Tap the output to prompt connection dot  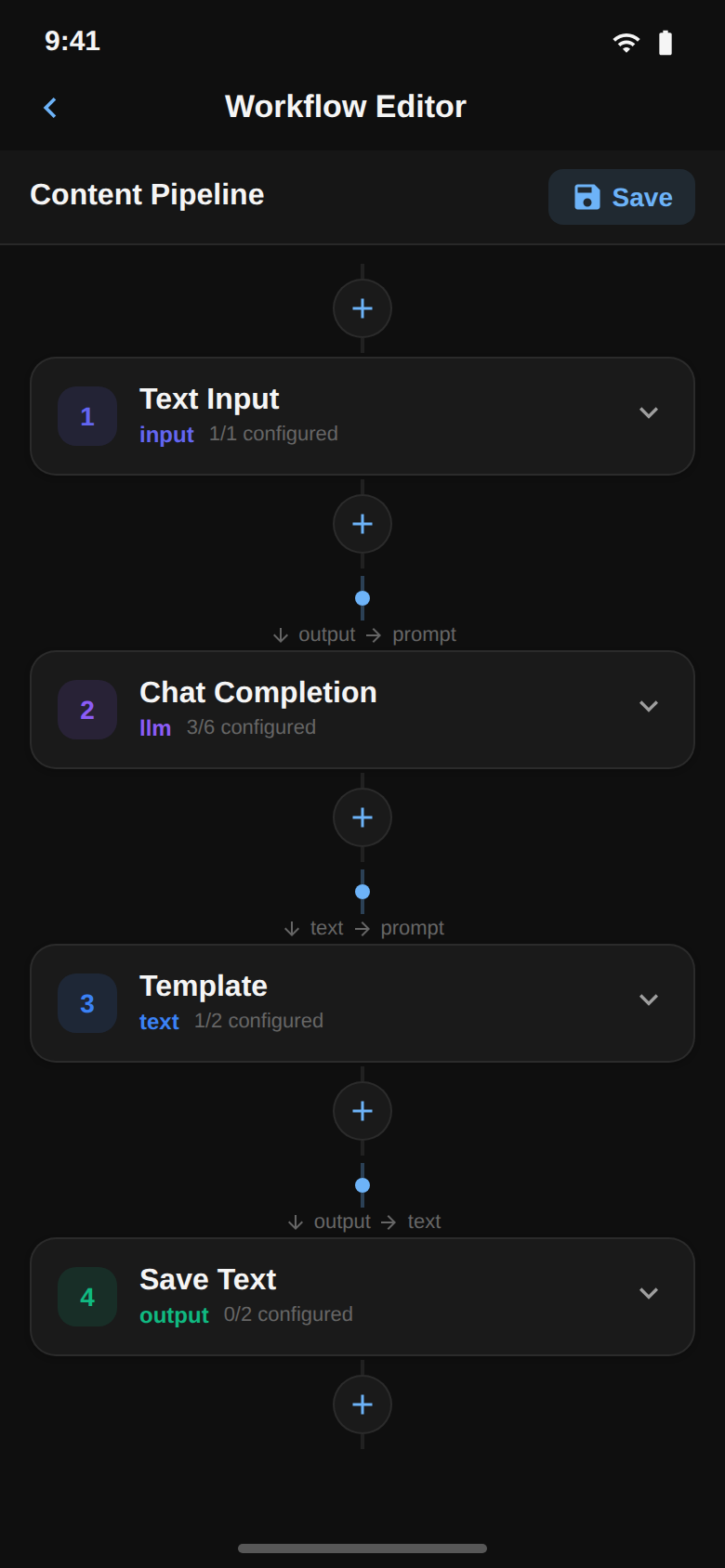point(362,598)
